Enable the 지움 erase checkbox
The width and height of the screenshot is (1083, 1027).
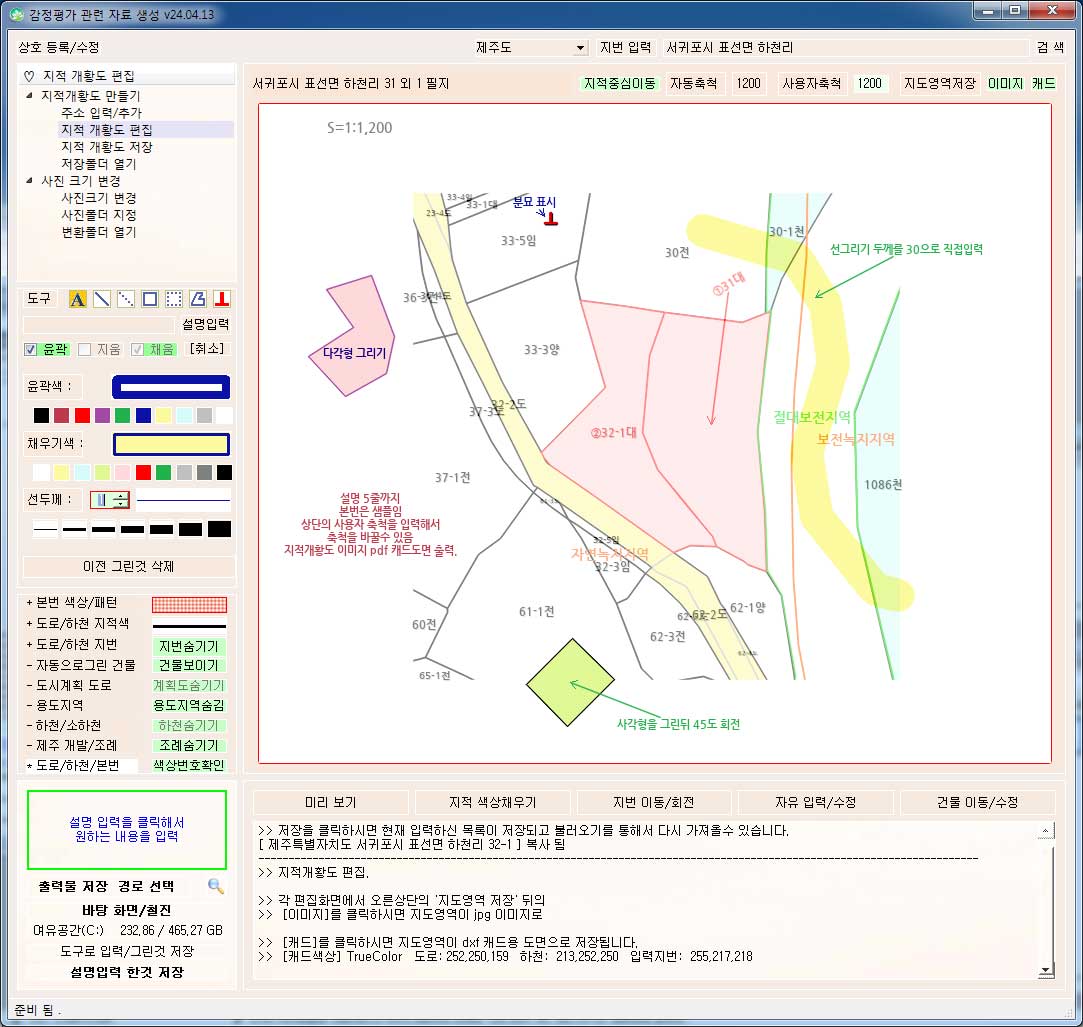[85, 349]
